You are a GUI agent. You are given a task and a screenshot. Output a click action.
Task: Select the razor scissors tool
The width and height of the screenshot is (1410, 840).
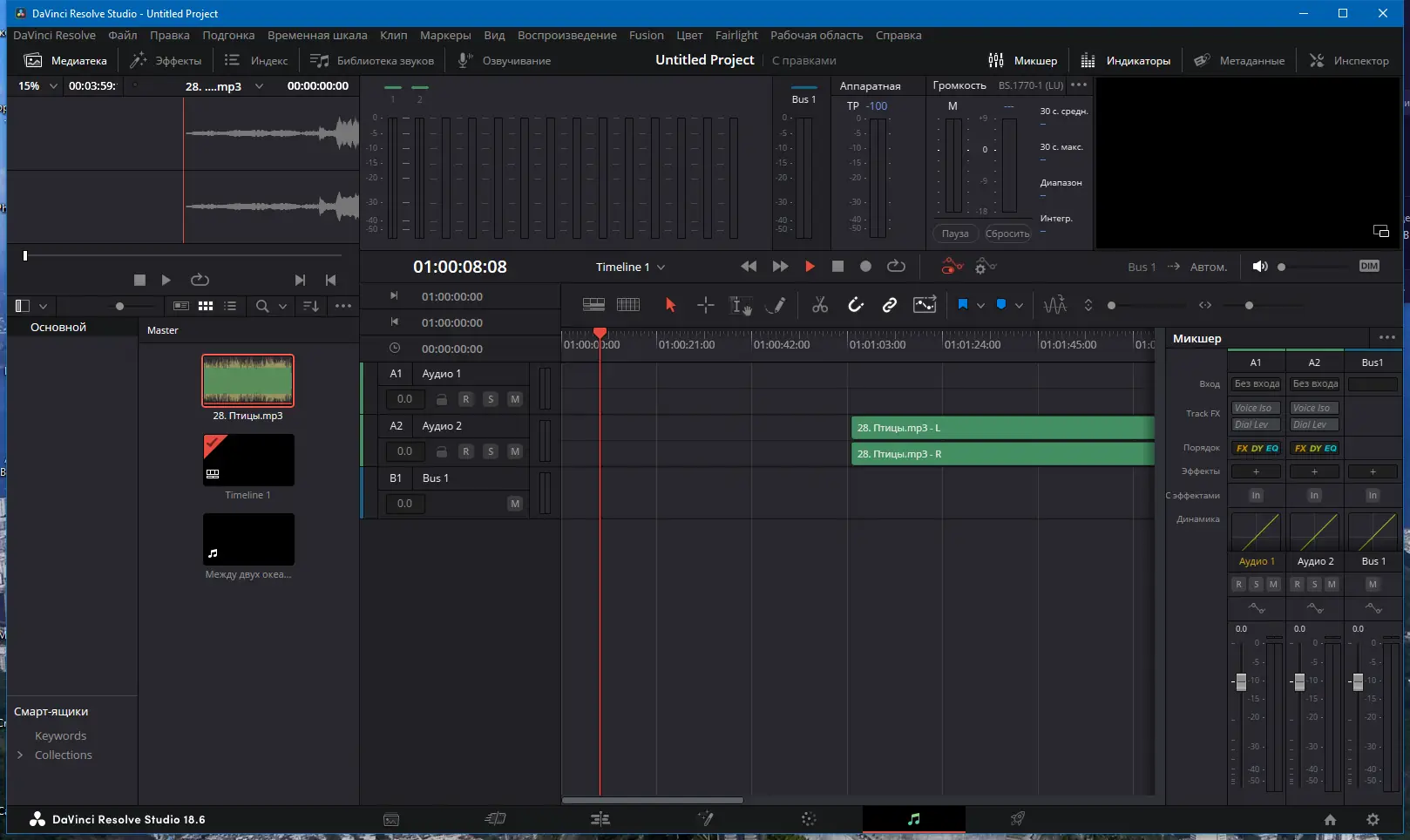pos(819,305)
